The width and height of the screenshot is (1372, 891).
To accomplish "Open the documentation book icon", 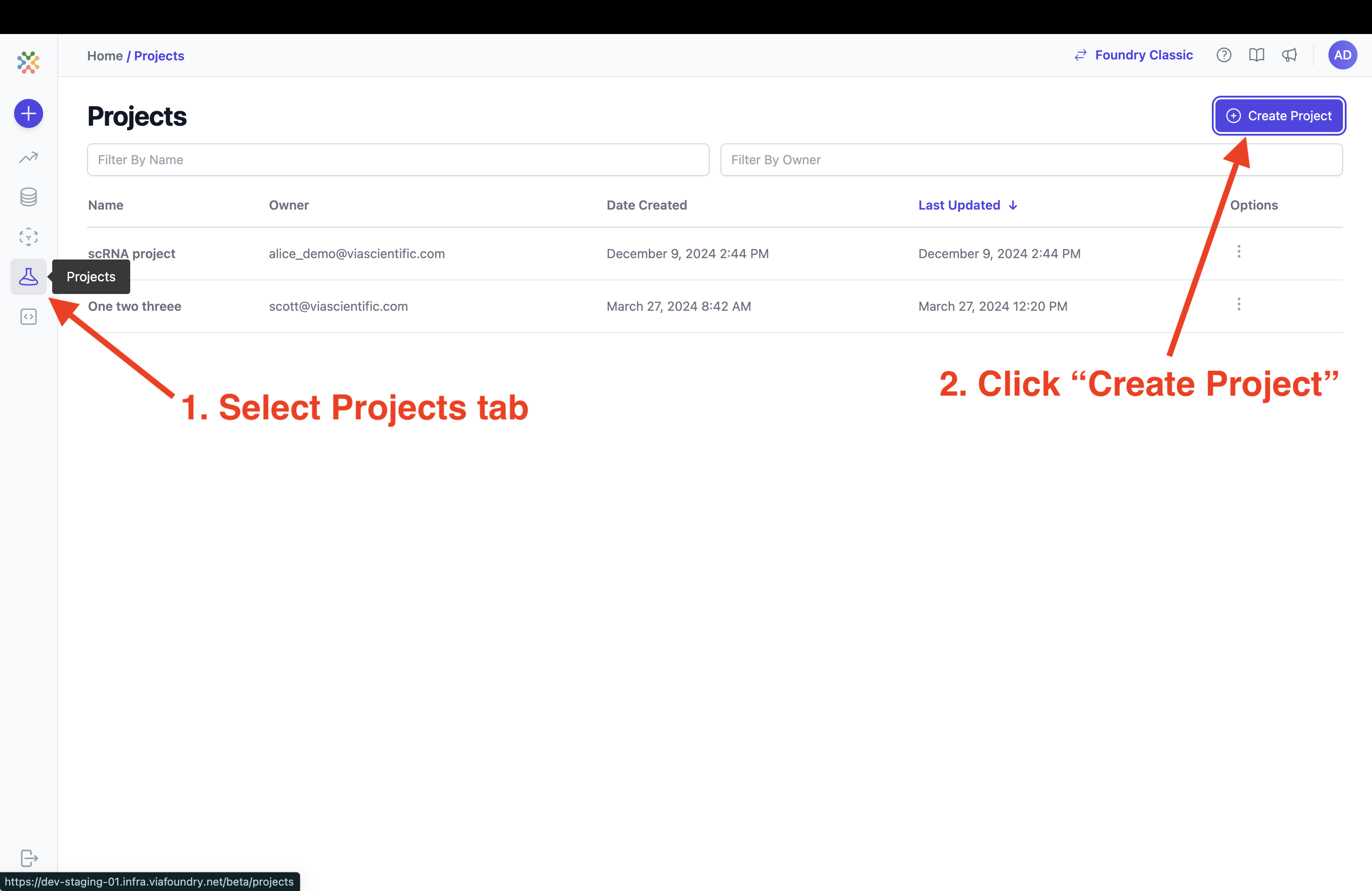I will coord(1257,55).
